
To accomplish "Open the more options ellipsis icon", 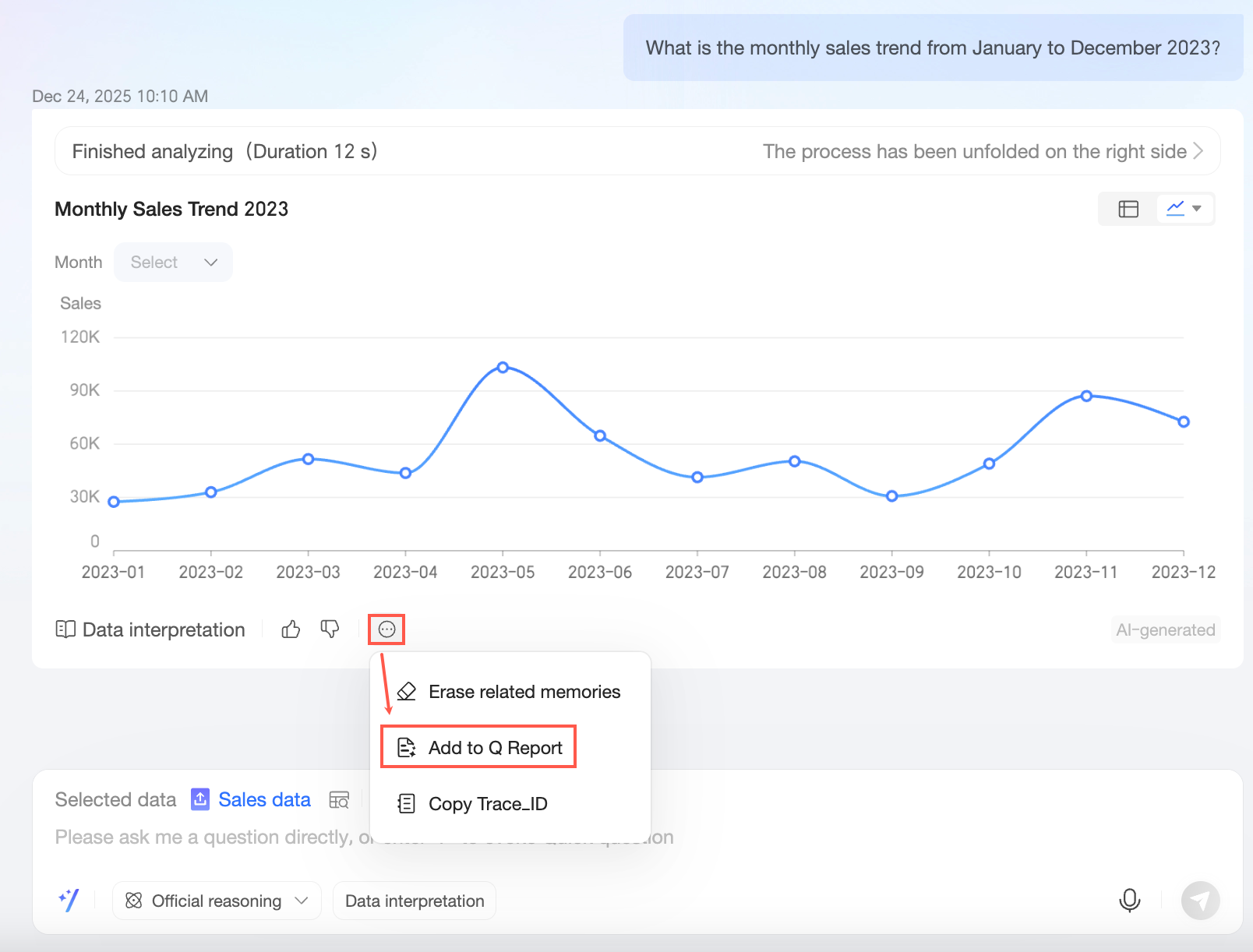I will (386, 629).
